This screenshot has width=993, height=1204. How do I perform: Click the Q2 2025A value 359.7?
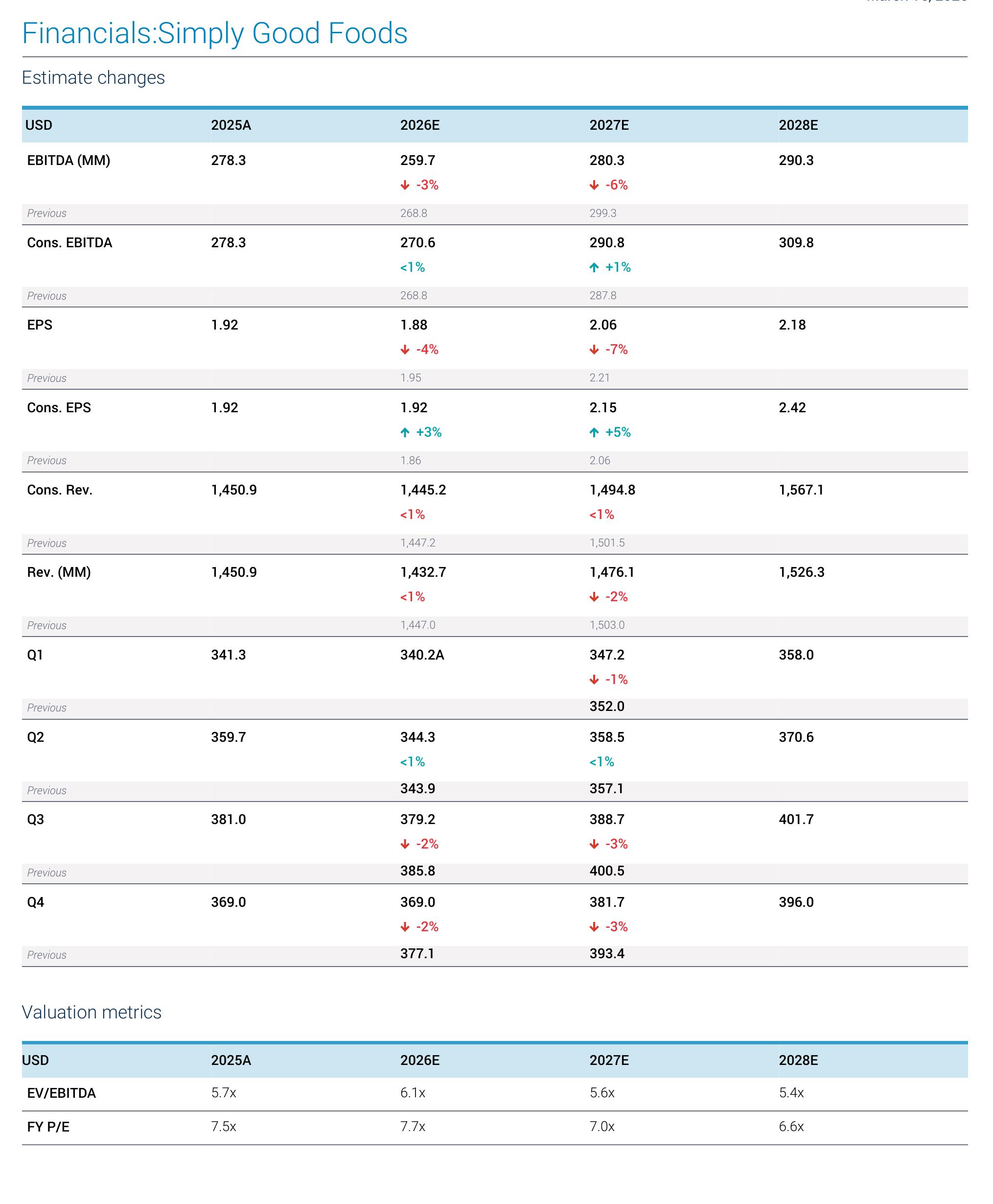[x=228, y=737]
